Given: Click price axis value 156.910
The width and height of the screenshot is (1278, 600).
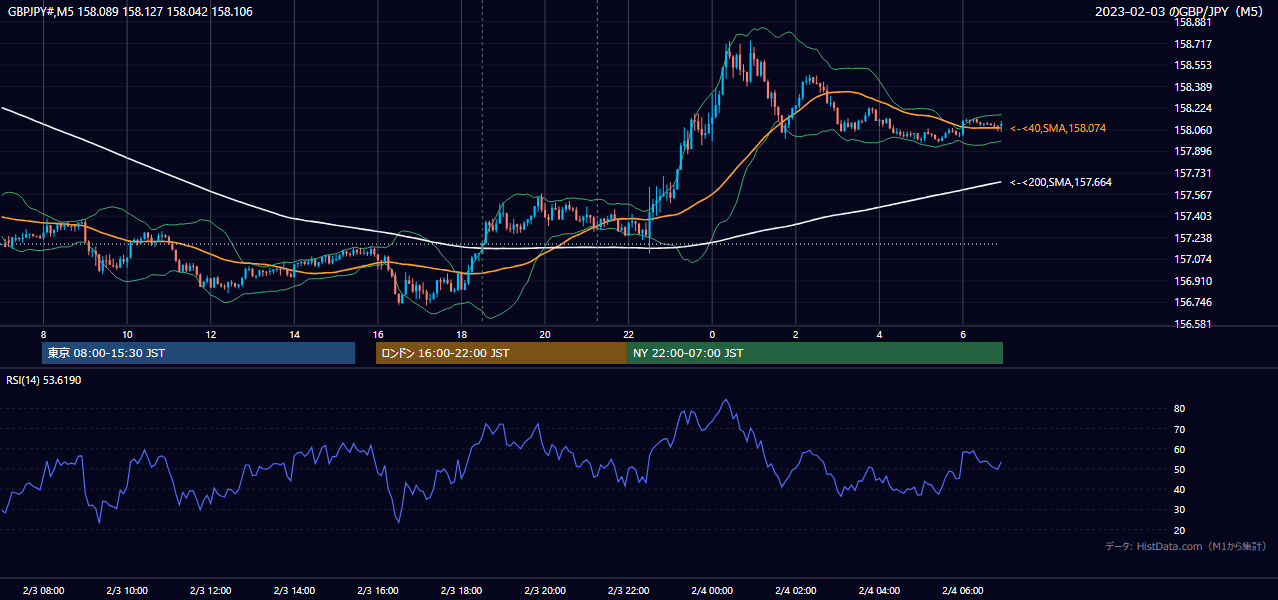Looking at the screenshot, I should [x=1193, y=281].
